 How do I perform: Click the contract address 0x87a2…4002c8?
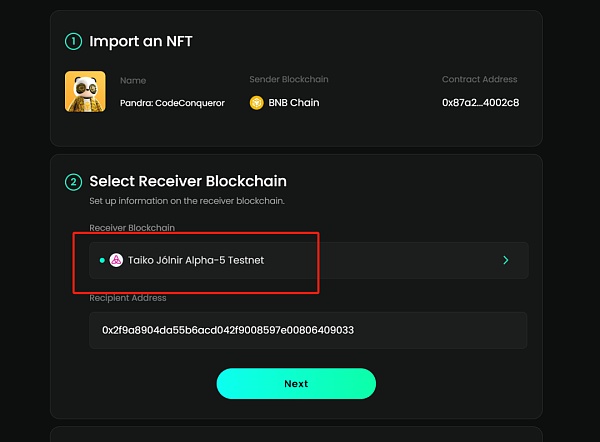(480, 102)
